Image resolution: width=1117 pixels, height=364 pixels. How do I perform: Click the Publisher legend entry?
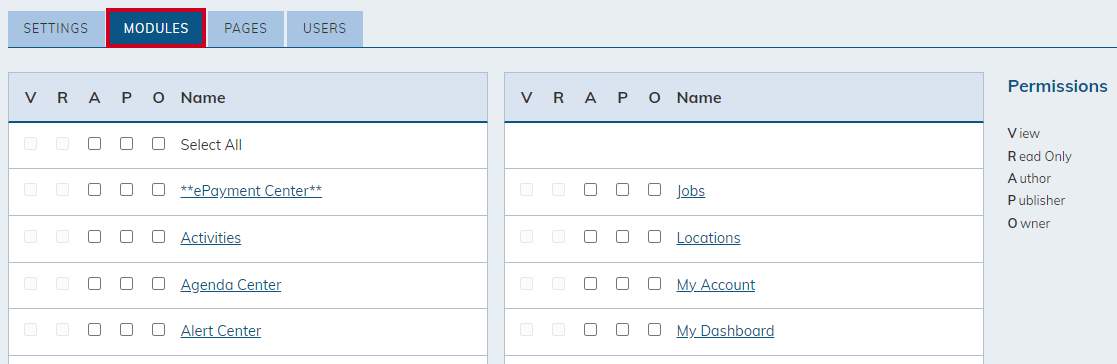point(1036,200)
